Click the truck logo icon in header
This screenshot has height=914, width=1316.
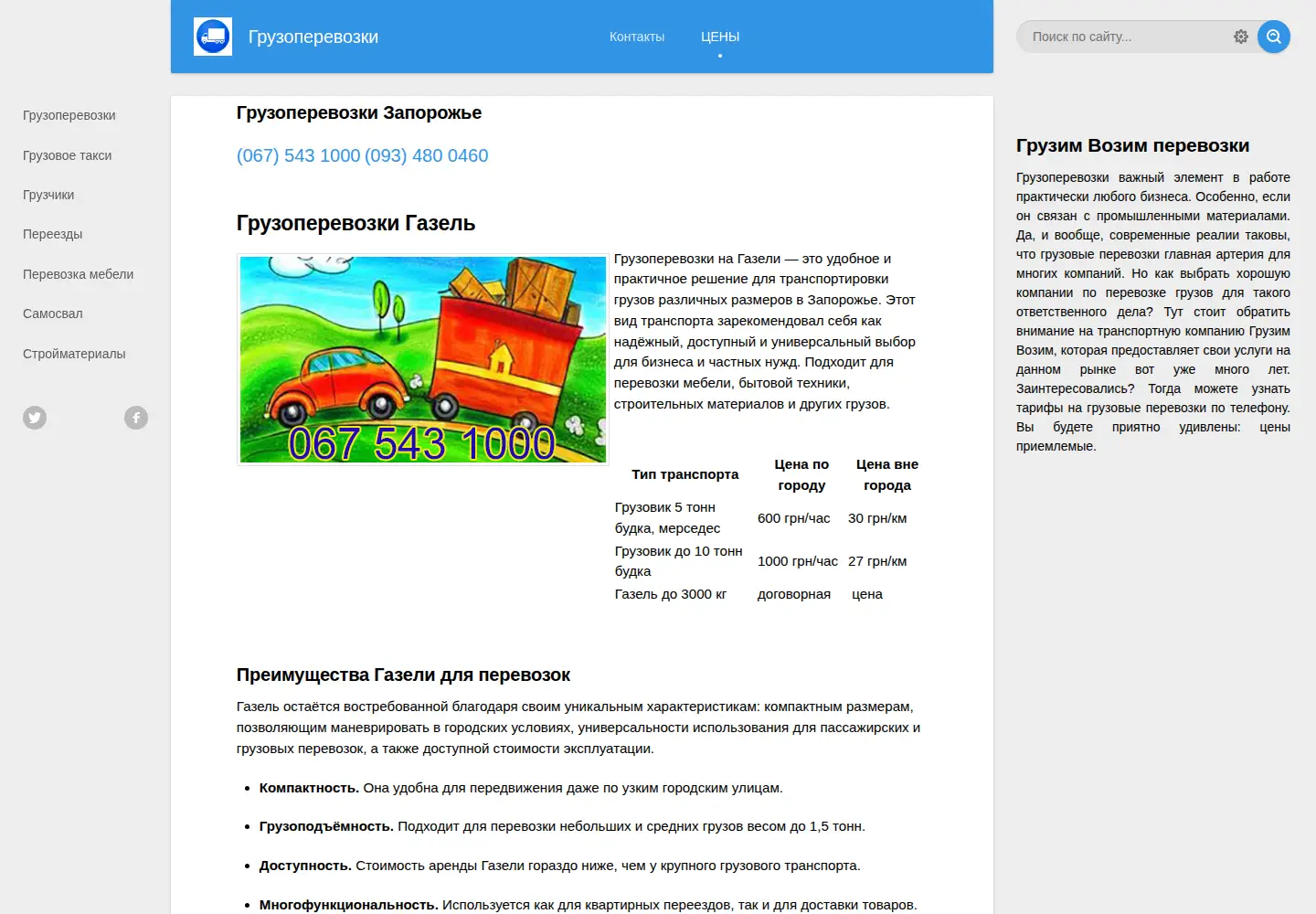point(213,37)
